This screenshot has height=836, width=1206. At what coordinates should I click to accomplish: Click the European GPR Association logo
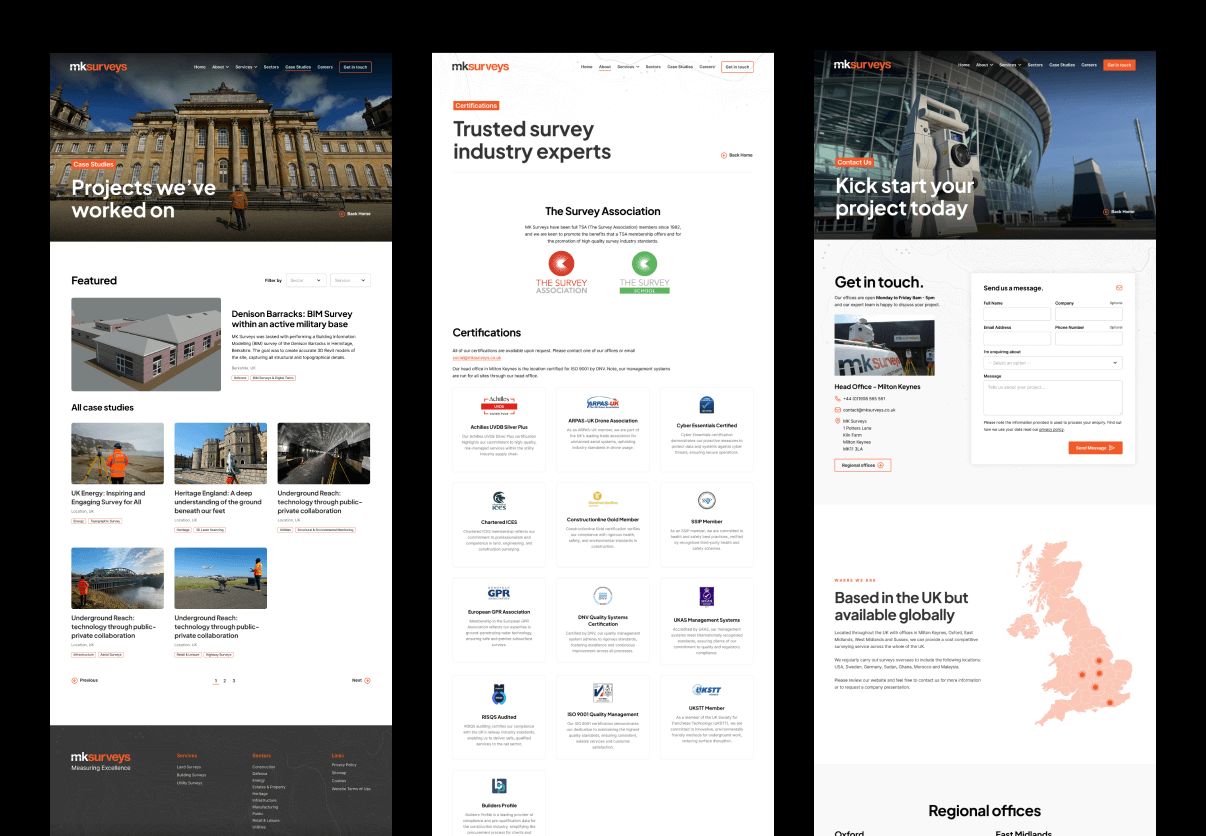point(497,593)
